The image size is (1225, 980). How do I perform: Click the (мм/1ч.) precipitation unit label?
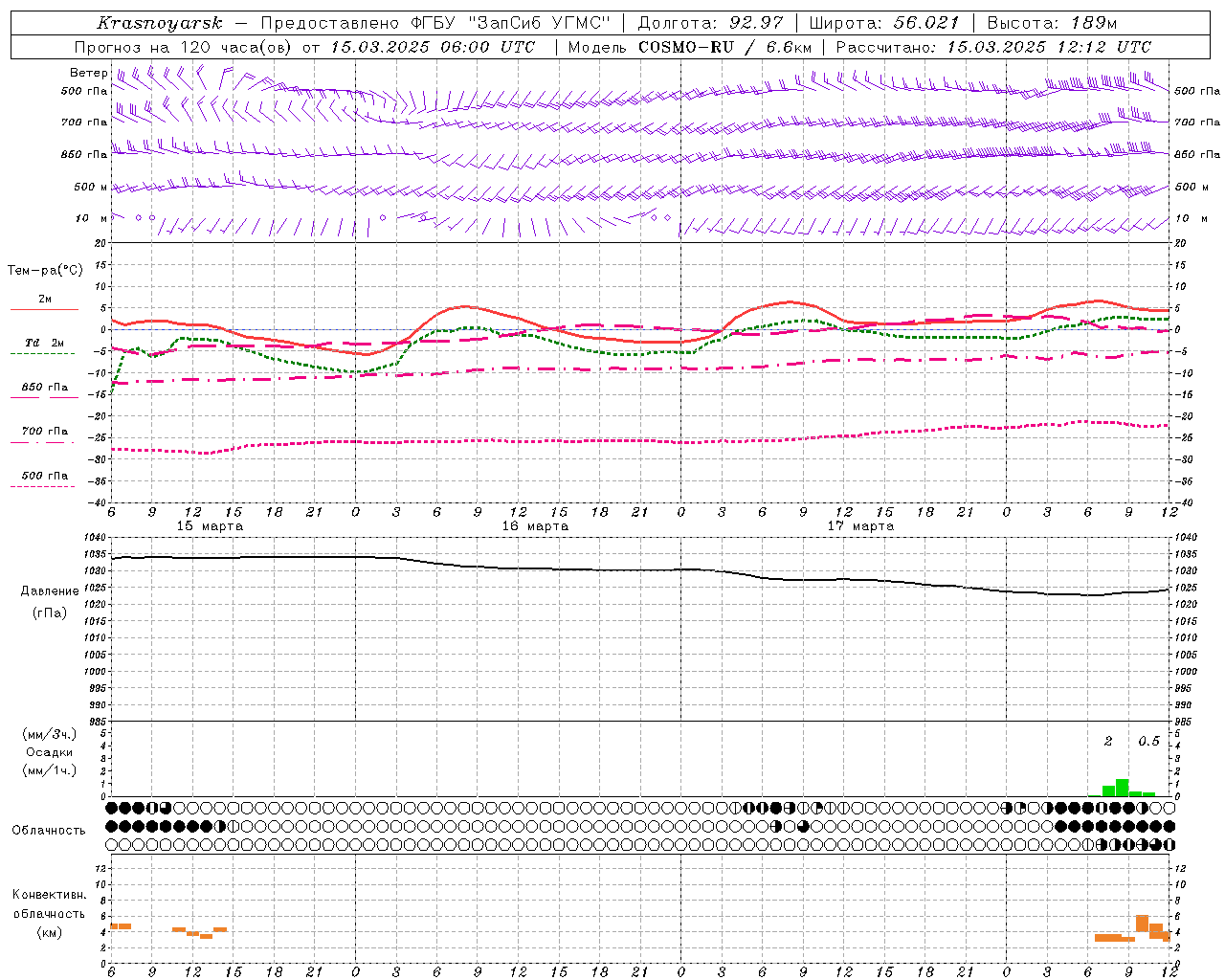click(x=50, y=770)
